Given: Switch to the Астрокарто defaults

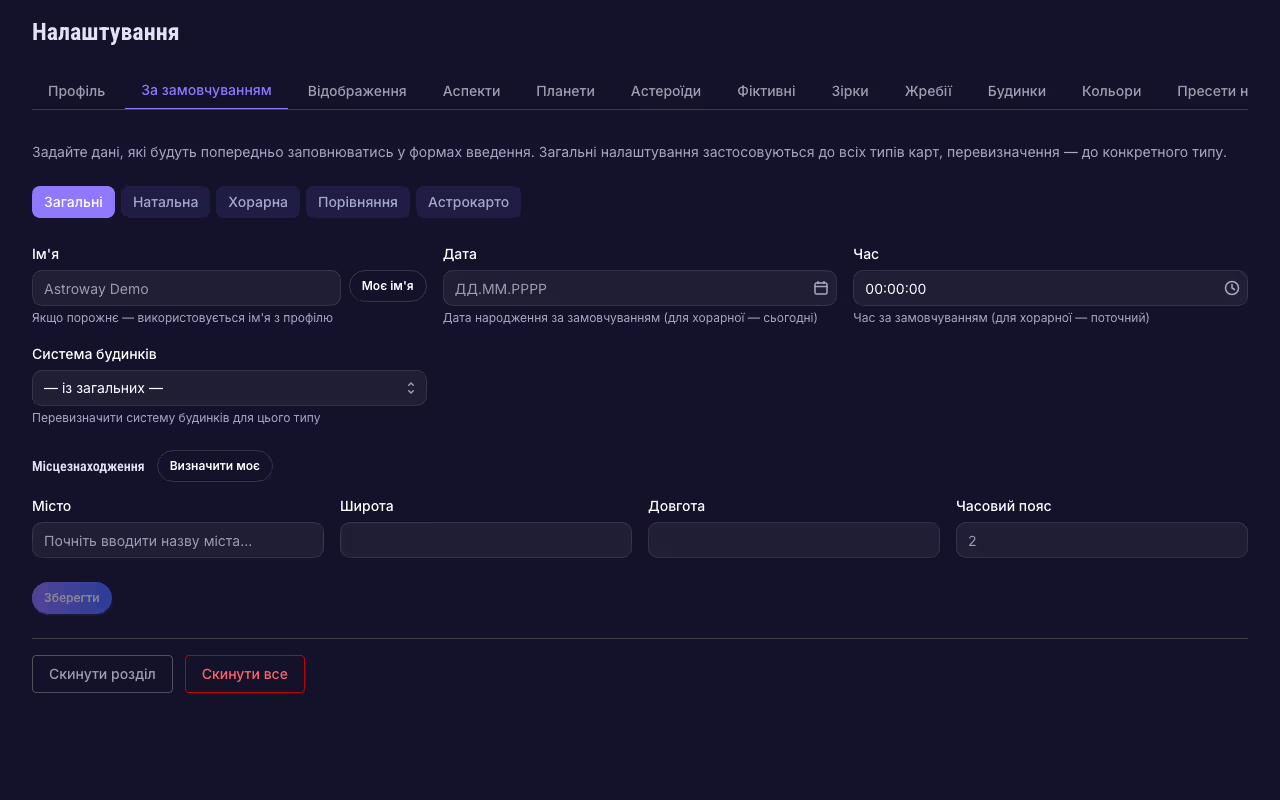Looking at the screenshot, I should 468,202.
